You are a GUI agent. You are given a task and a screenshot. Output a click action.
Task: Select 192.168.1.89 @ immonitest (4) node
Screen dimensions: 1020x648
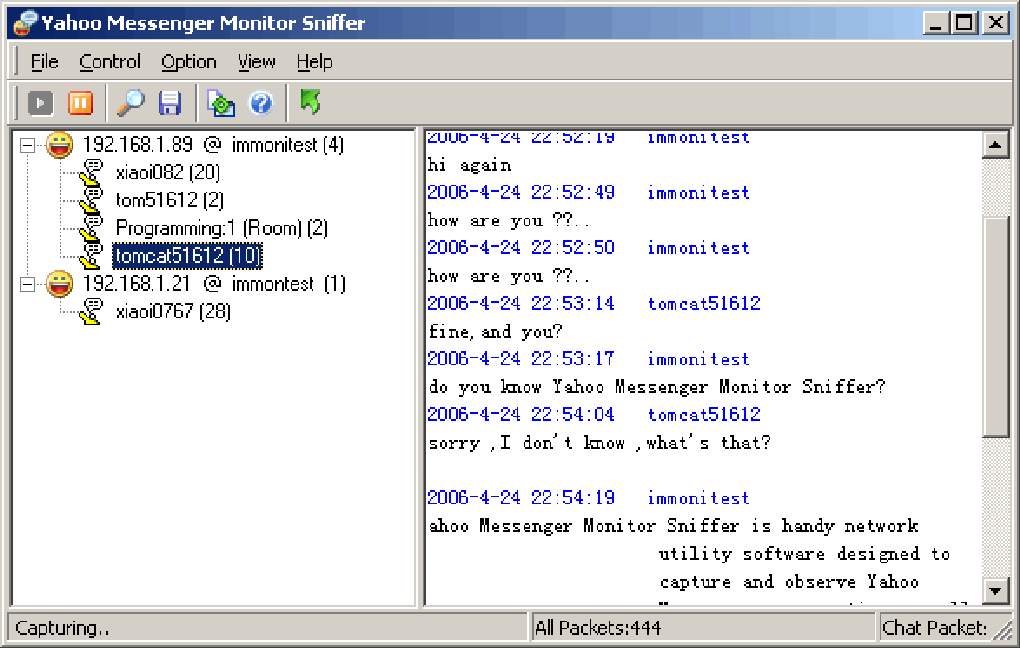pos(213,144)
